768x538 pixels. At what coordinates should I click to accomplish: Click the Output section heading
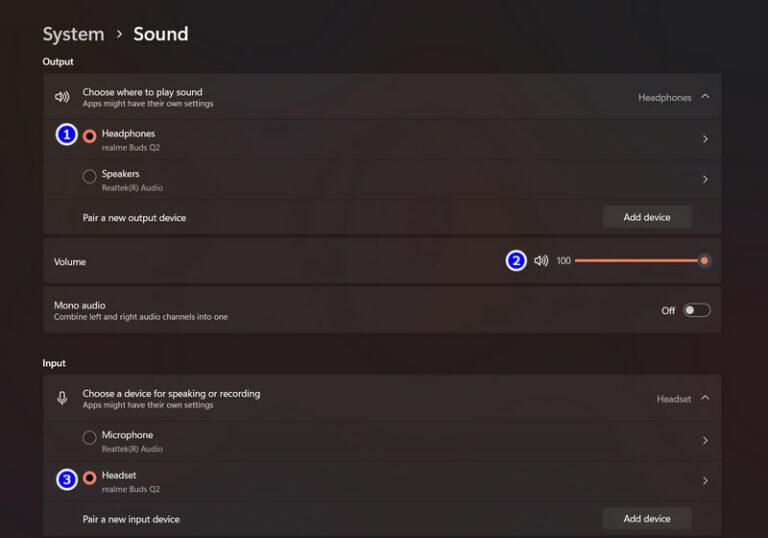tap(58, 62)
